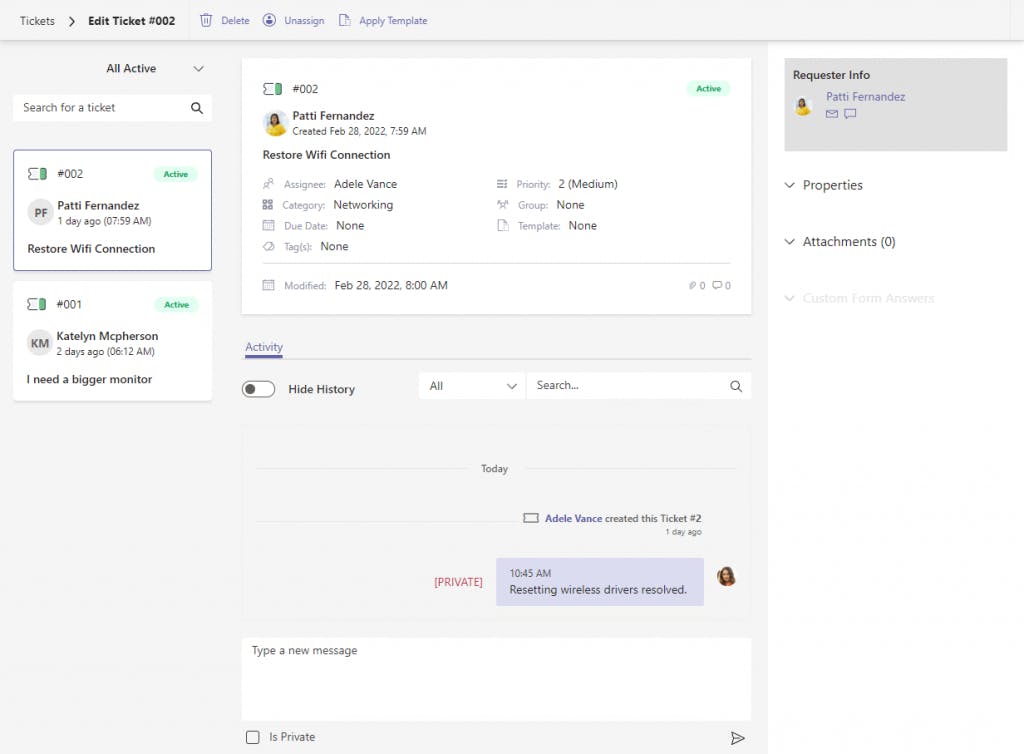Click the 2 (Medium) priority value
The height and width of the screenshot is (754, 1024).
(588, 184)
